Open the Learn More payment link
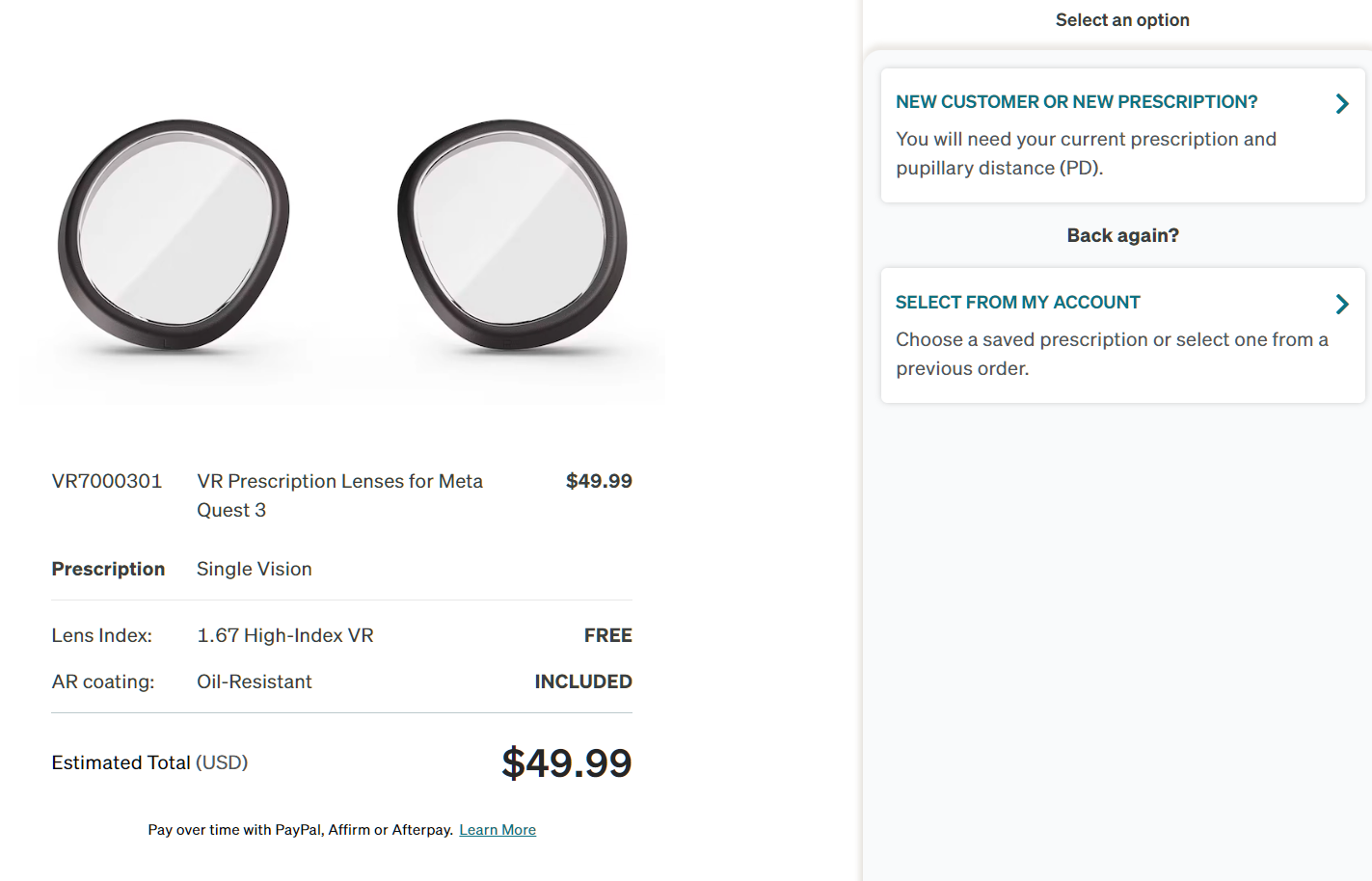This screenshot has width=1372, height=881. [498, 830]
